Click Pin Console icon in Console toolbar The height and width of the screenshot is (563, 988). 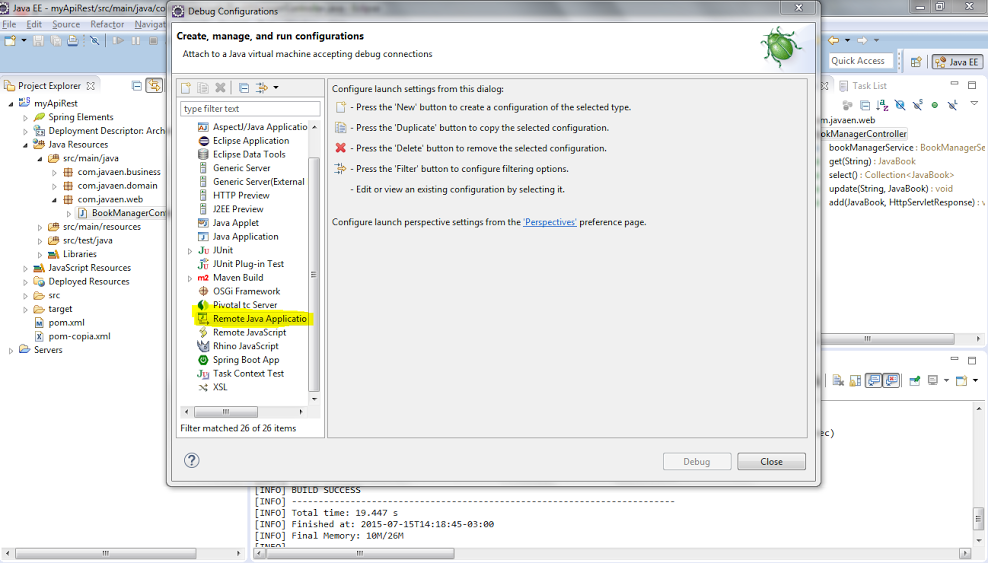coord(915,380)
